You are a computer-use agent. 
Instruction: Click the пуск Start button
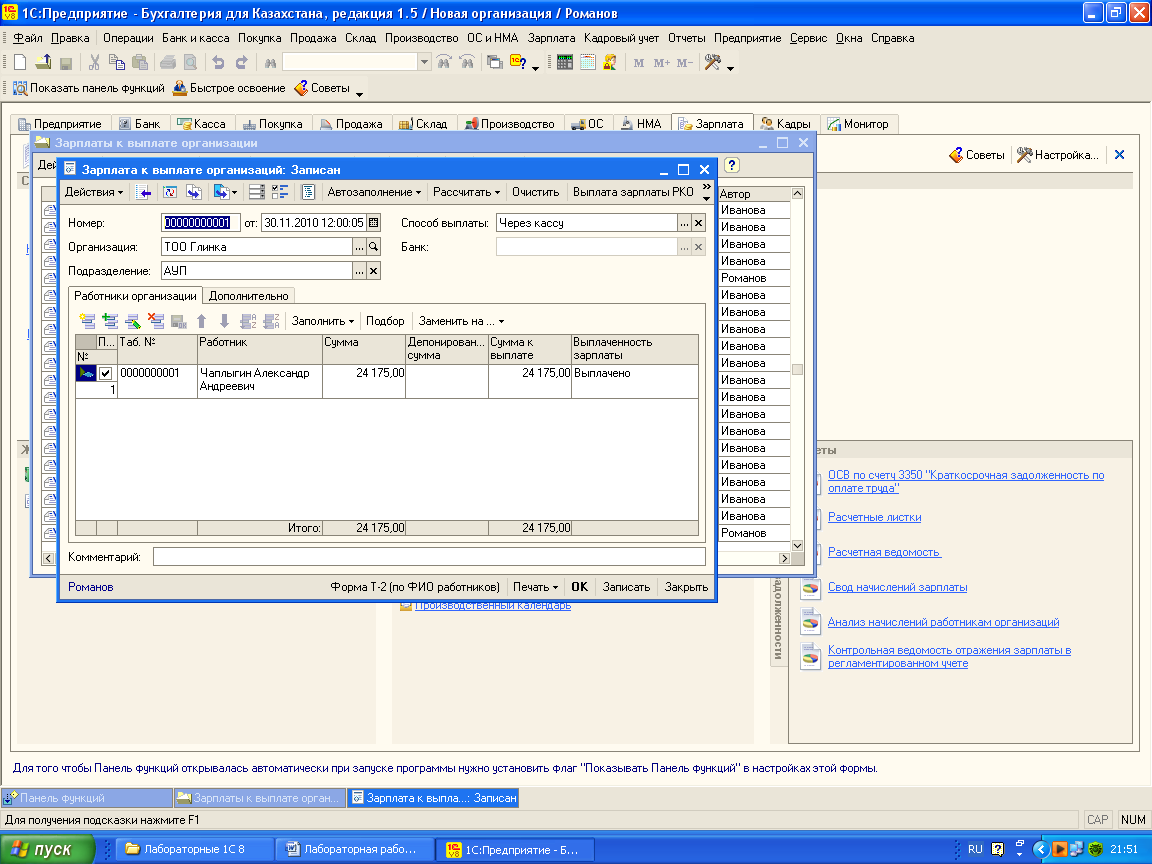tap(47, 849)
